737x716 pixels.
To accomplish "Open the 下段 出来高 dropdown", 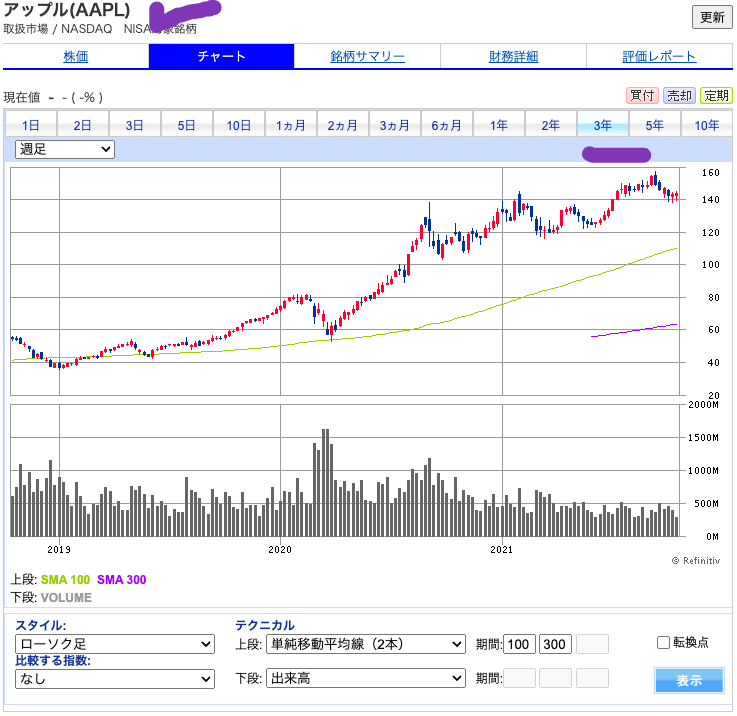I will coord(366,678).
